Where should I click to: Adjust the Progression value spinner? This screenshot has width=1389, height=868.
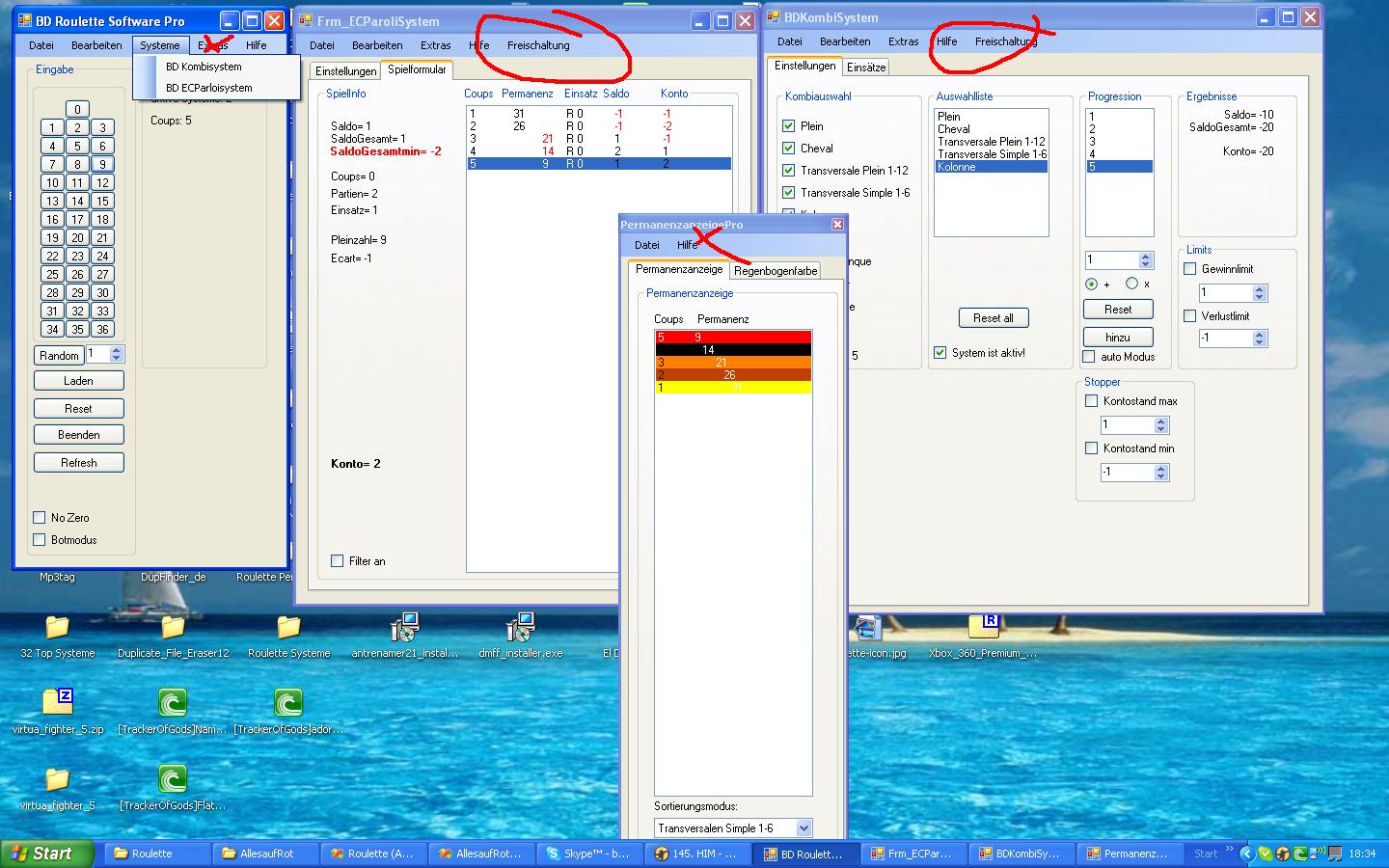(x=1146, y=260)
